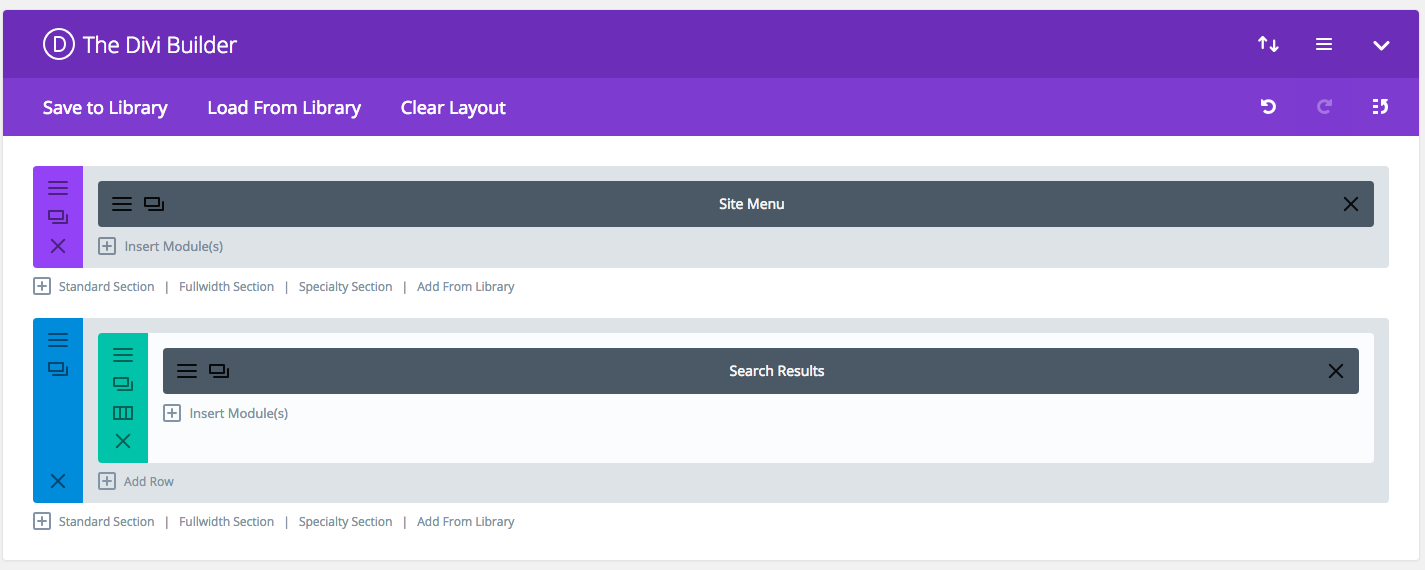
Task: Delete the purple fullwidth section
Action: click(x=58, y=246)
